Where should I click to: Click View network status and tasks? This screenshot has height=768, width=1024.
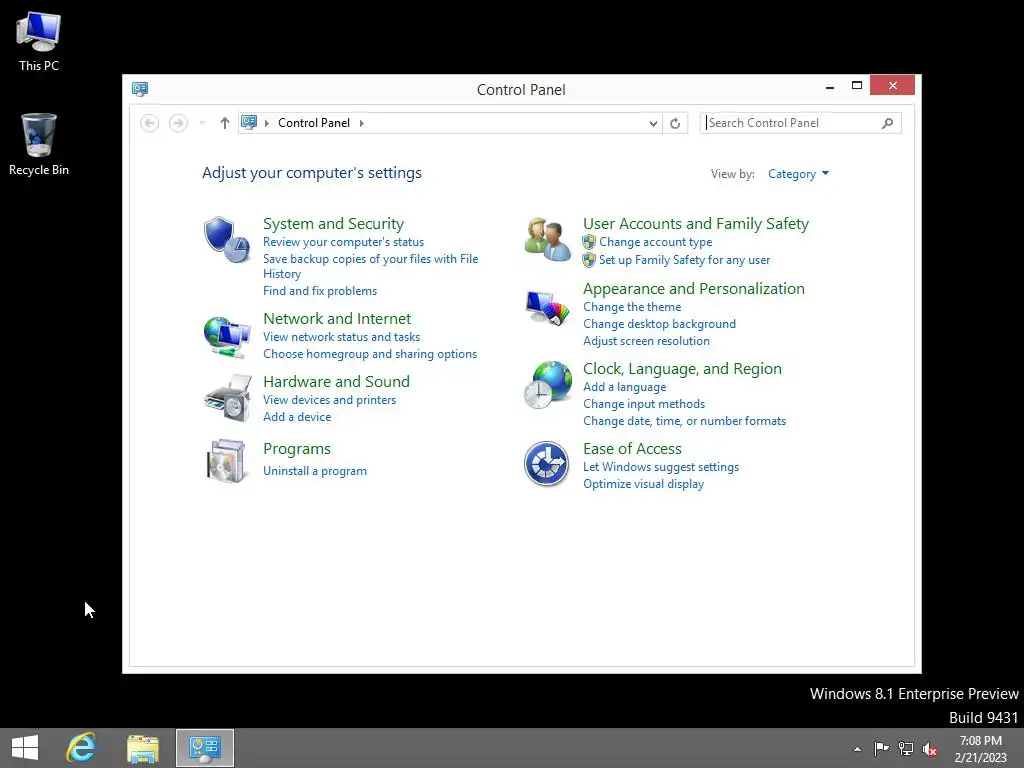pyautogui.click(x=342, y=337)
